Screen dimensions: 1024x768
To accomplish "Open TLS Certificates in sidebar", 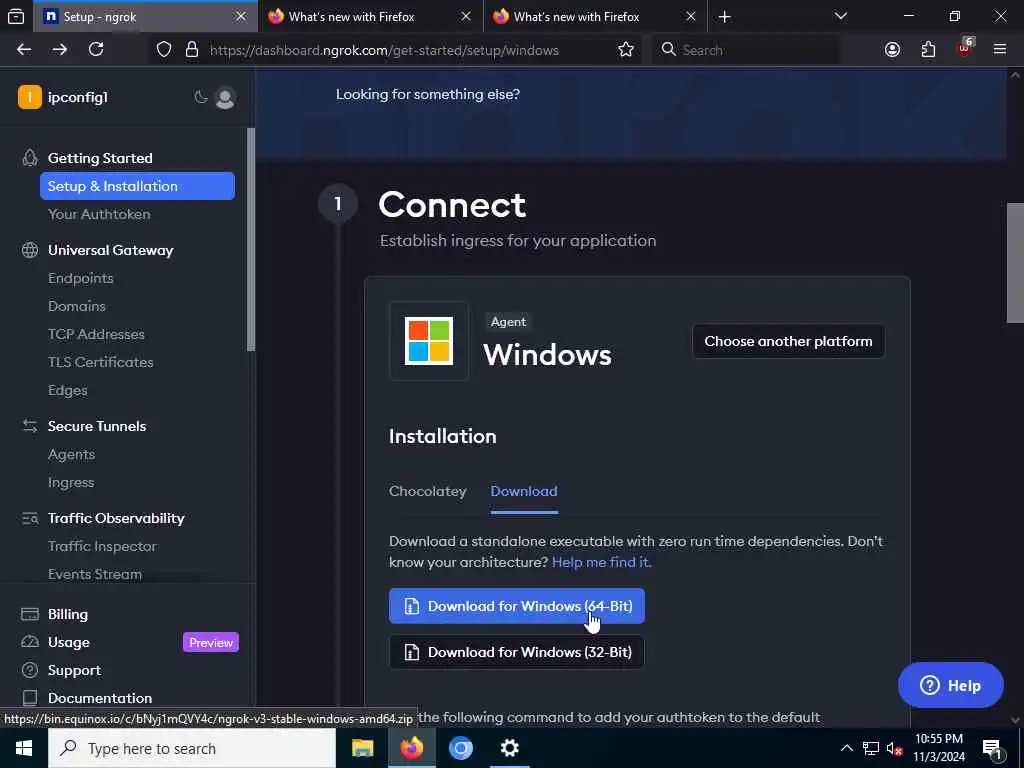I will tap(101, 362).
